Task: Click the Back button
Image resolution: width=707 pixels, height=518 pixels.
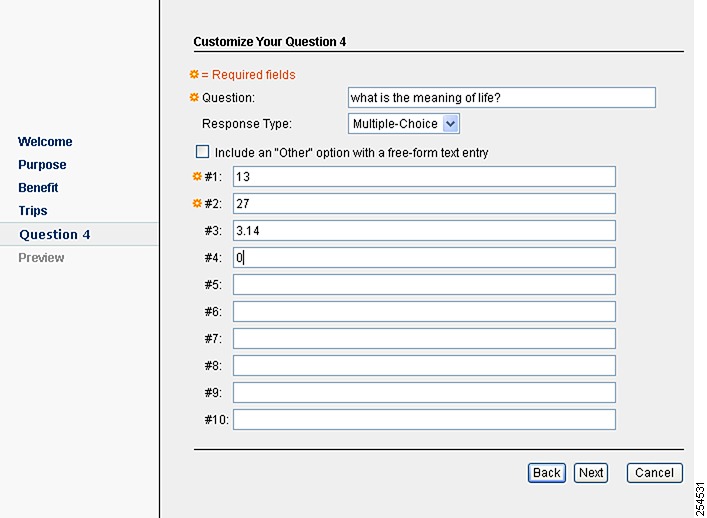Action: click(x=546, y=473)
